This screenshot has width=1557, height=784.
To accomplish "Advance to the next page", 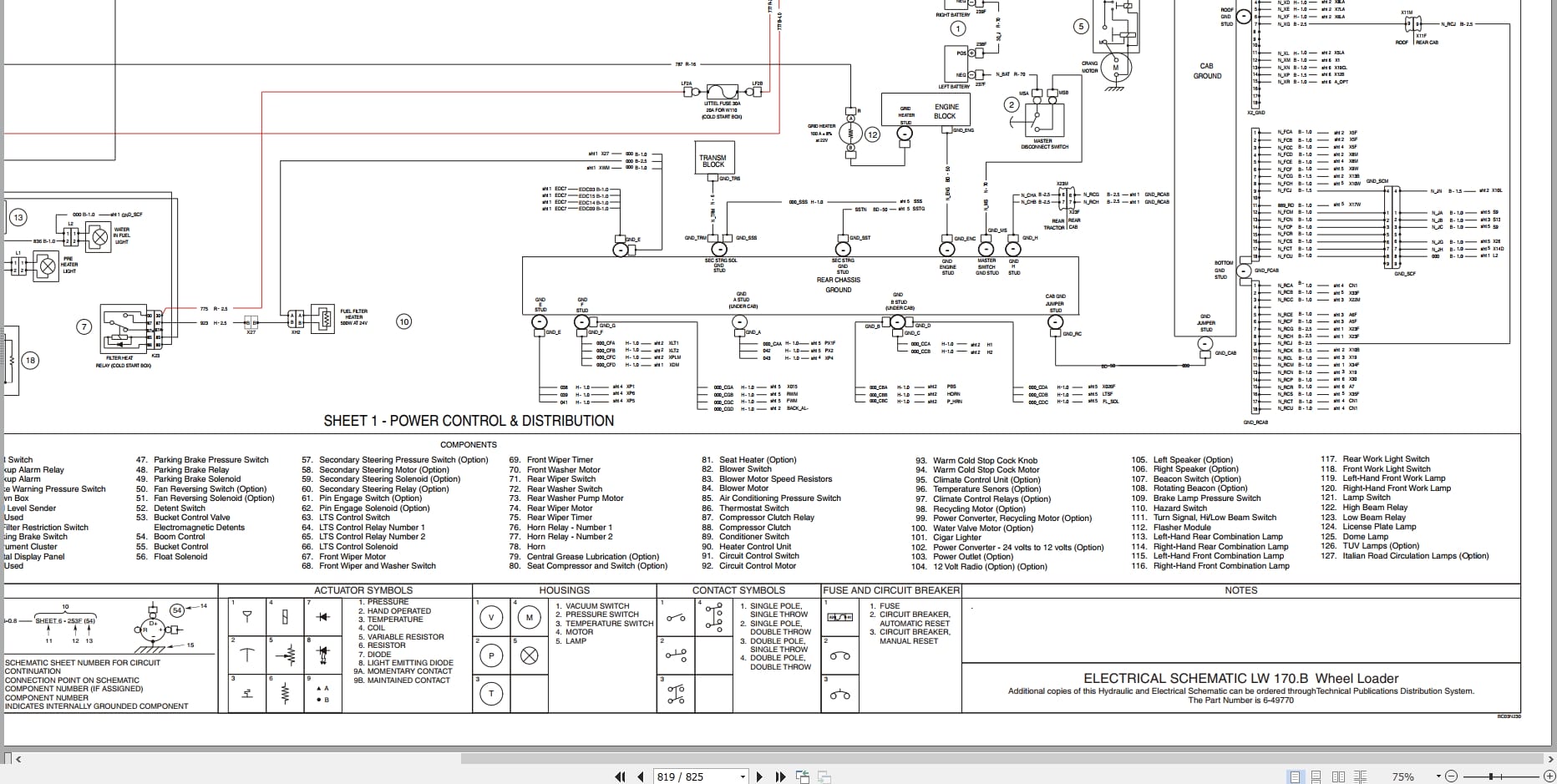I will pos(760,776).
